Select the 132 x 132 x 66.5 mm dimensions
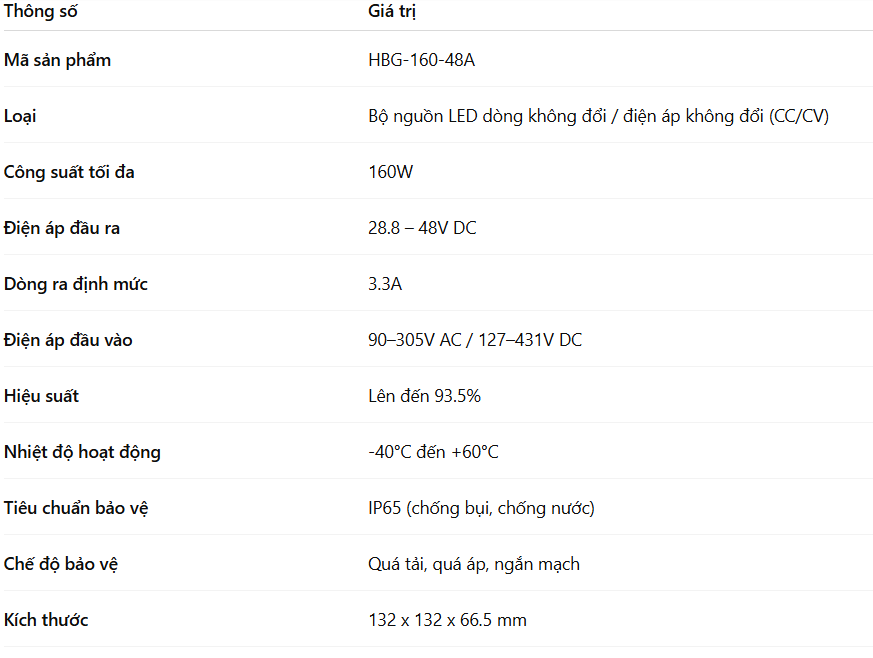 (447, 620)
